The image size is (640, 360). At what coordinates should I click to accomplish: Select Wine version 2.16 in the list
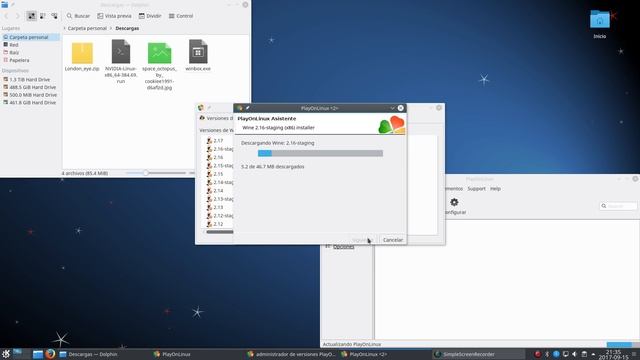[218, 157]
